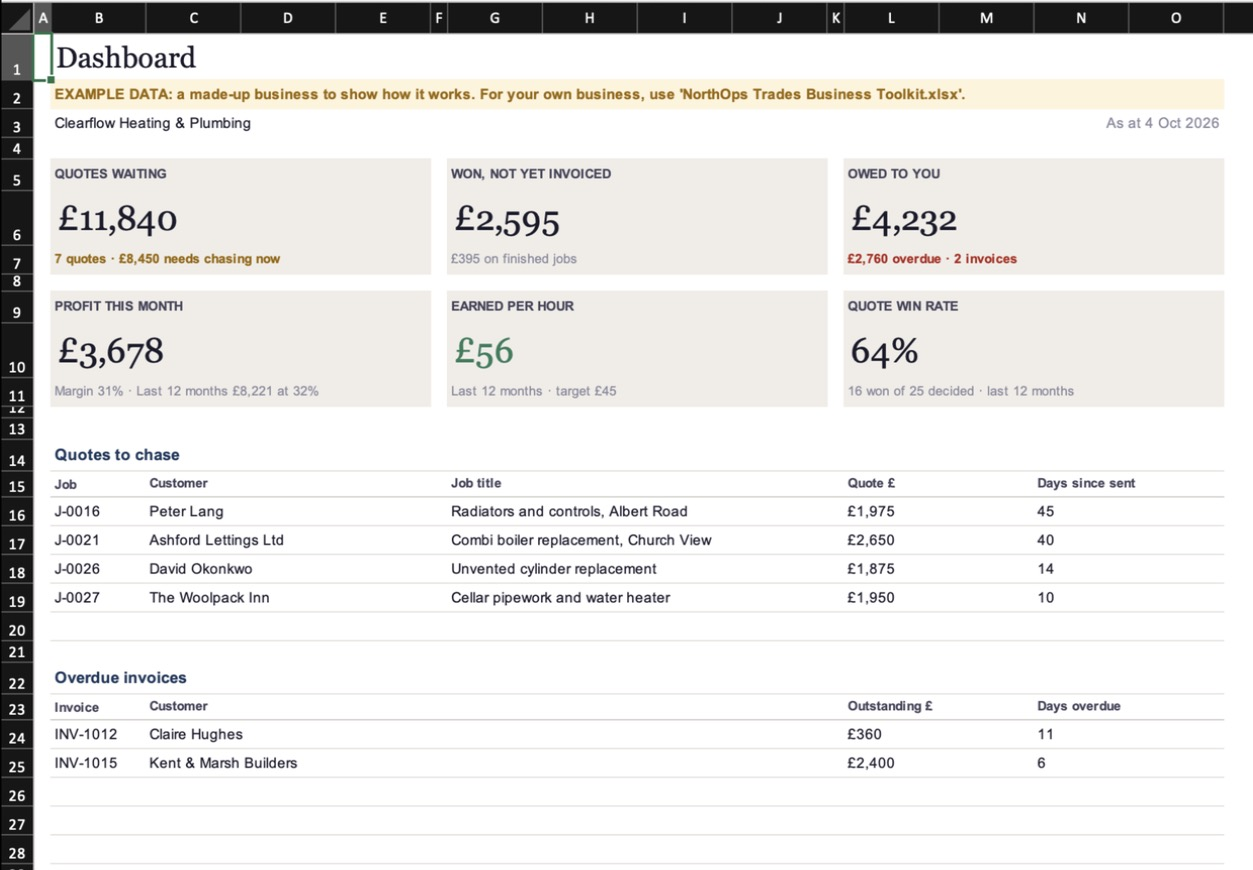Screen dimensions: 1253x870
Task: Click quote amount £2,650
Action: tap(871, 540)
